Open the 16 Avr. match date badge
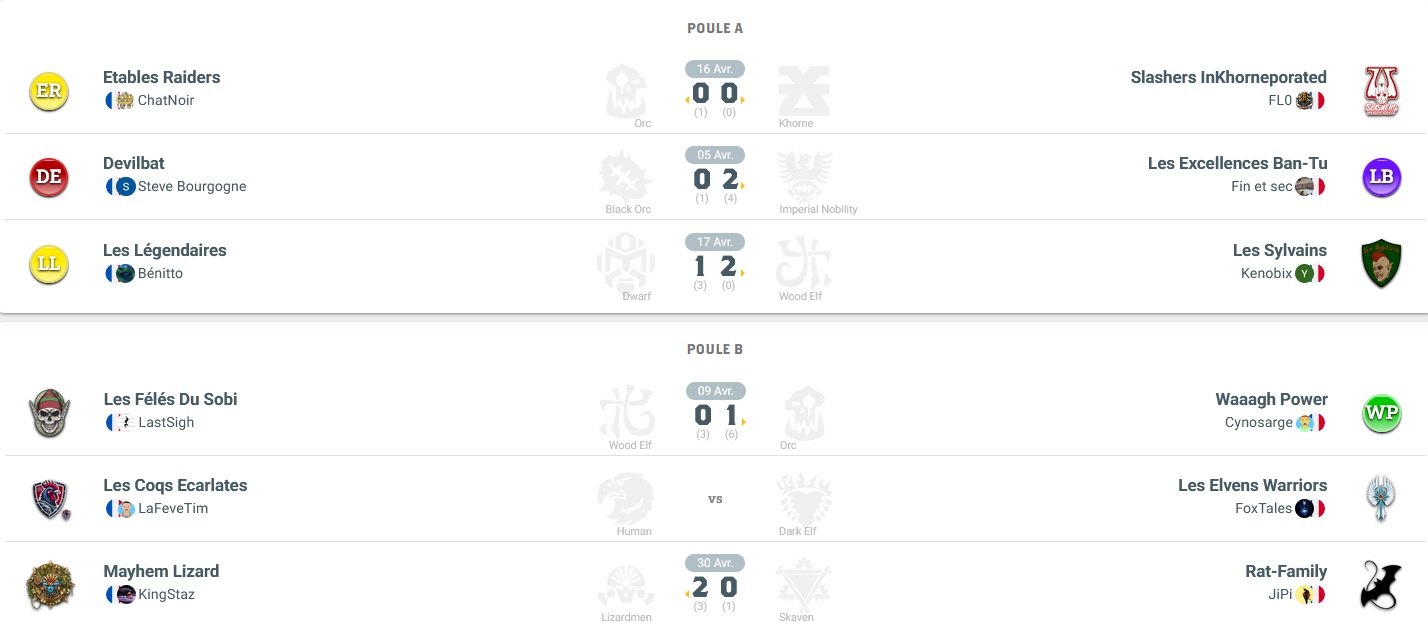Viewport: 1428px width, 631px height. tap(715, 69)
